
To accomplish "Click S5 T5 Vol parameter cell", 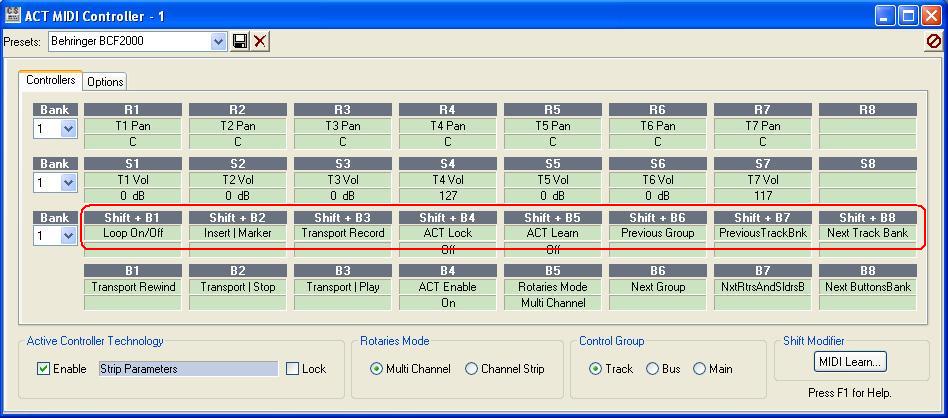I will point(553,180).
